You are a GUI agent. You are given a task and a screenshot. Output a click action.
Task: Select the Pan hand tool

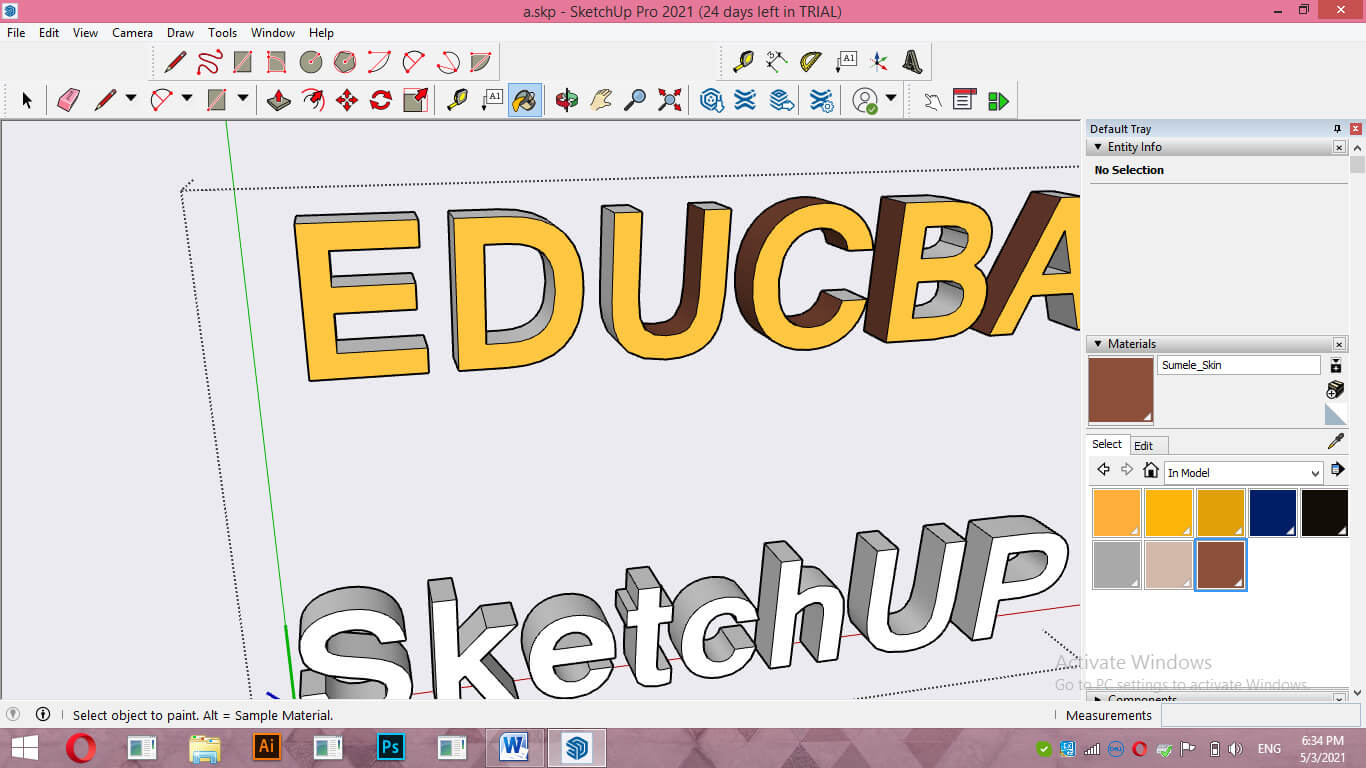click(x=601, y=100)
